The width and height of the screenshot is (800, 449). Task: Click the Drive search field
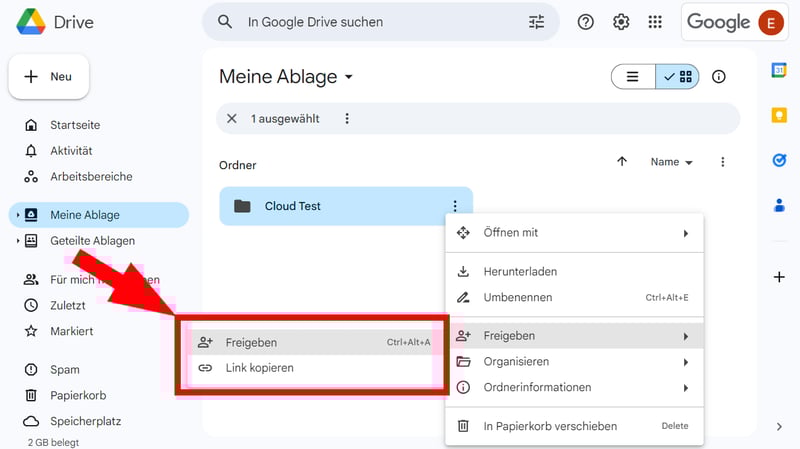(380, 22)
